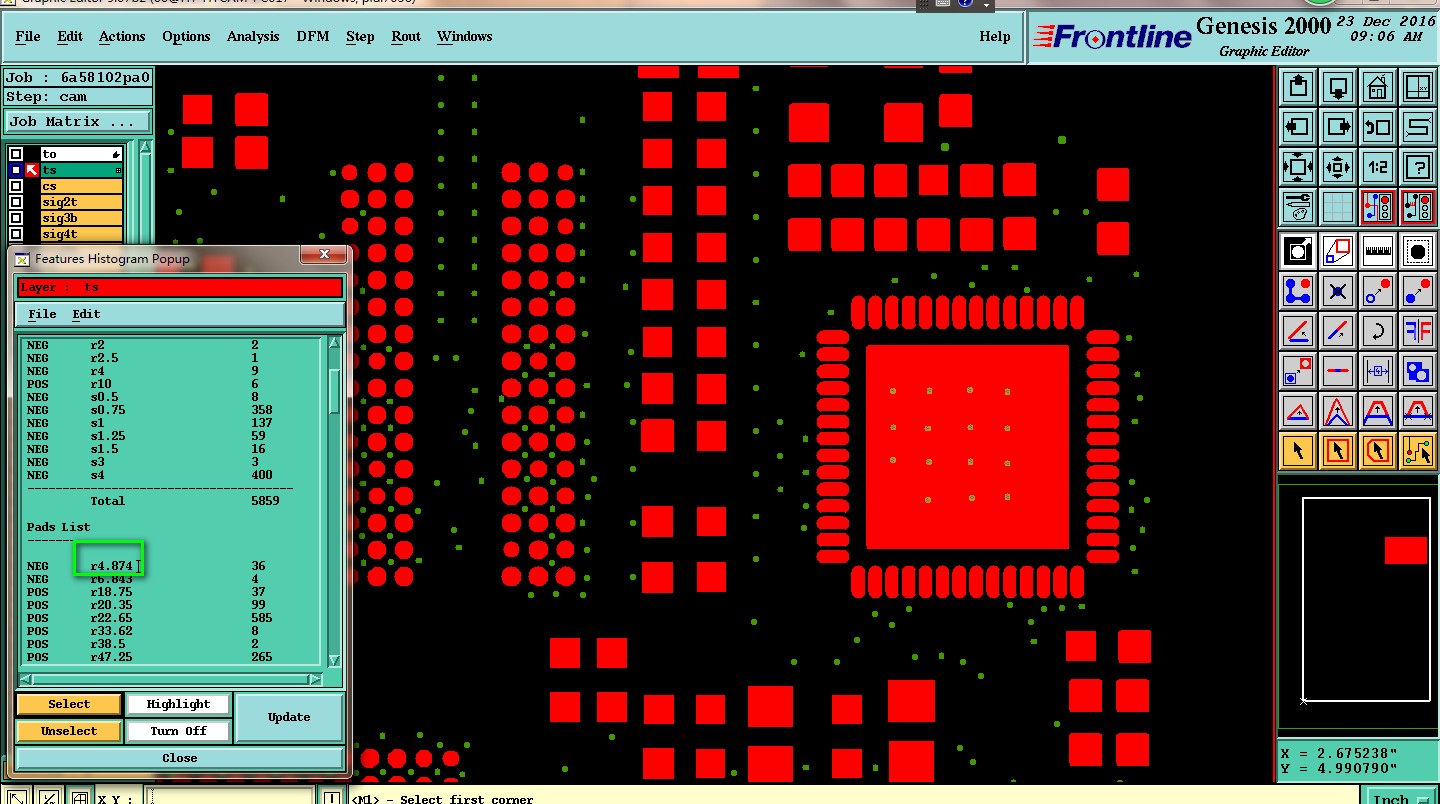The image size is (1440, 804).
Task: Select the dimension arrows icon
Action: (1378, 371)
